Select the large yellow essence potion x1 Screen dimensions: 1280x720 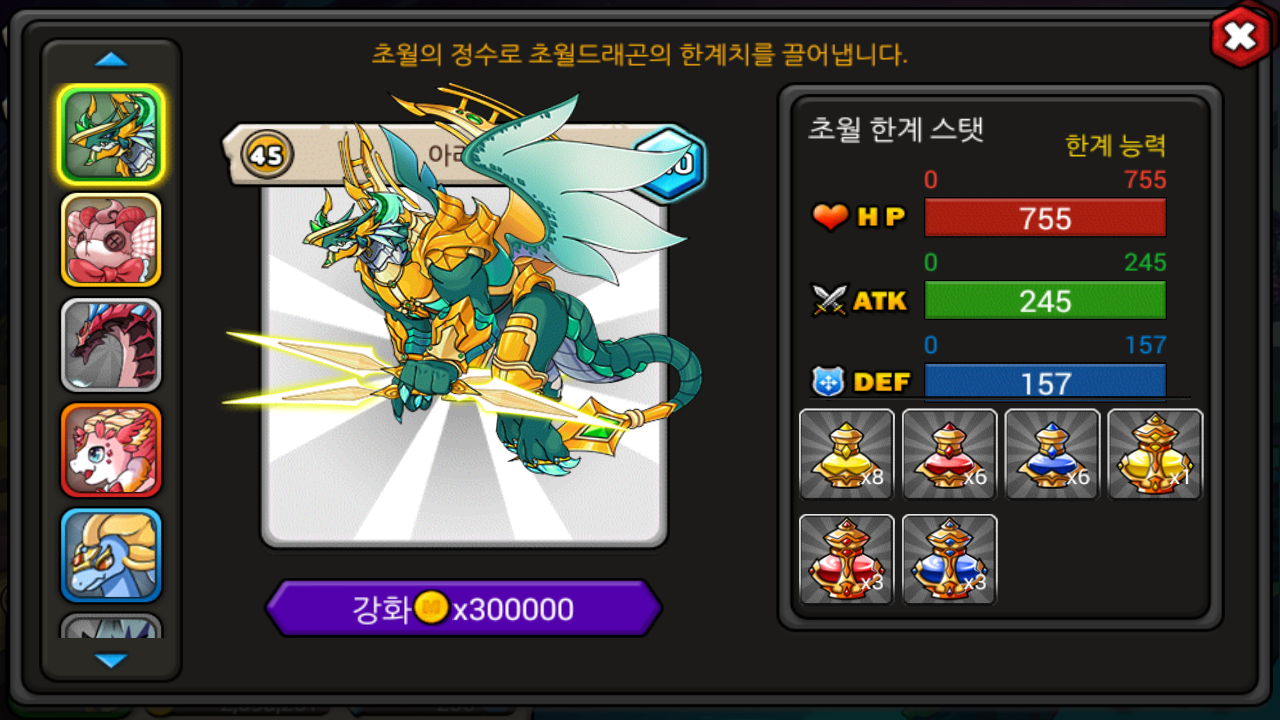[x=1156, y=454]
